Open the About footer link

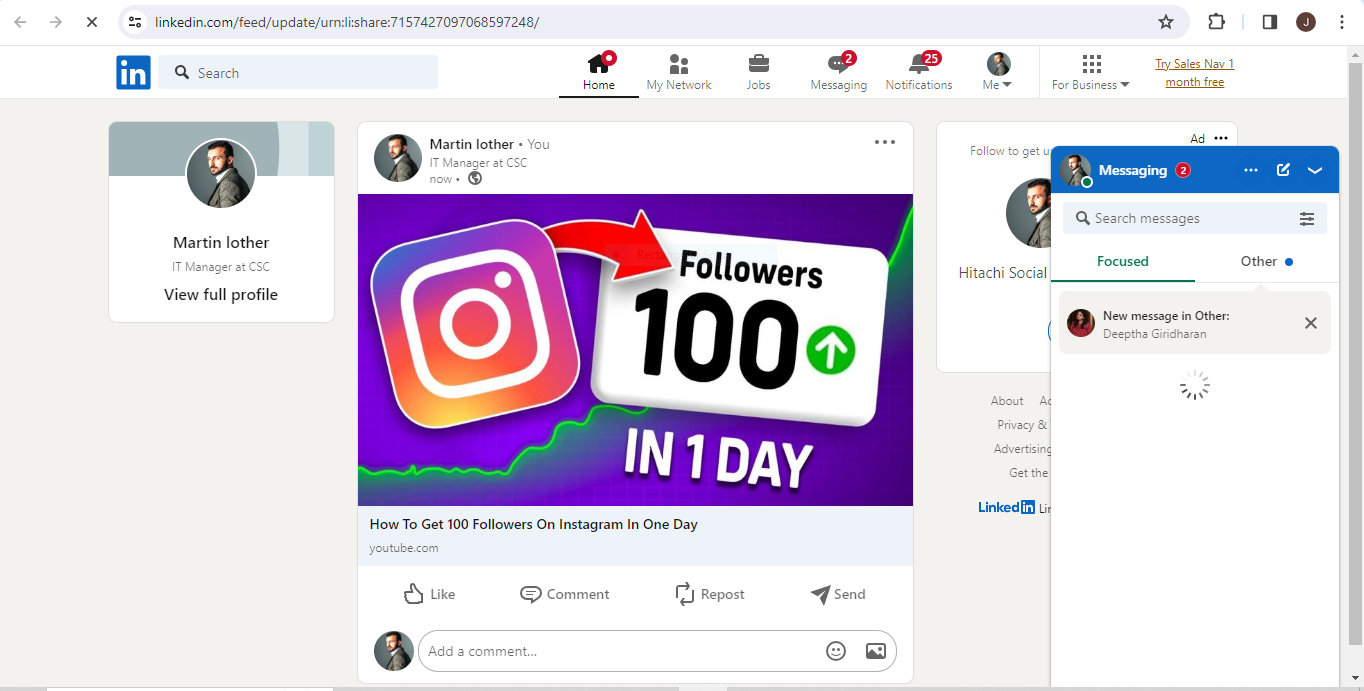point(1007,400)
